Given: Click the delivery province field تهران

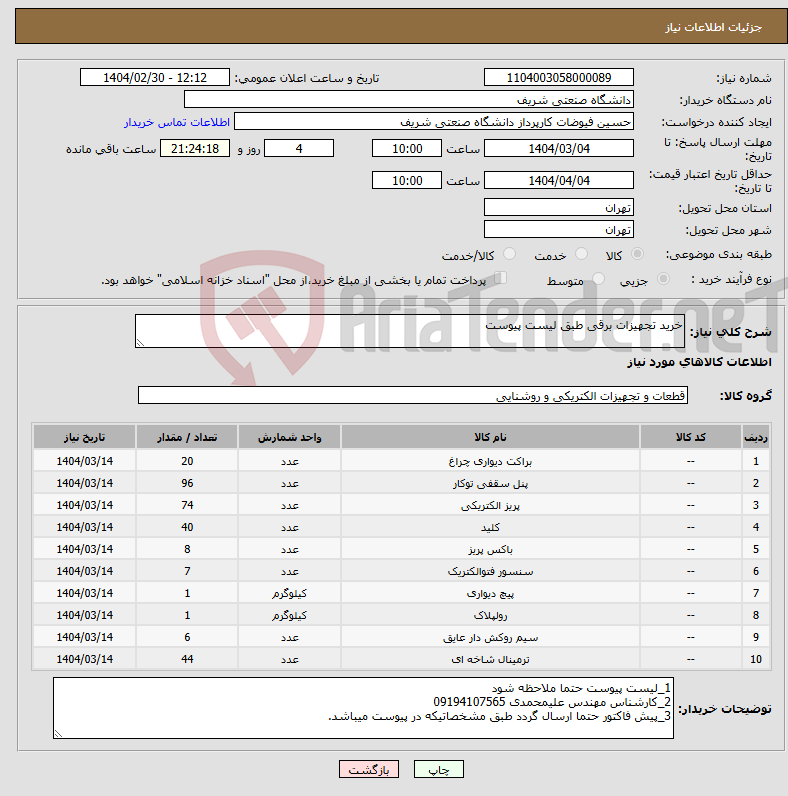Looking at the screenshot, I should (559, 208).
